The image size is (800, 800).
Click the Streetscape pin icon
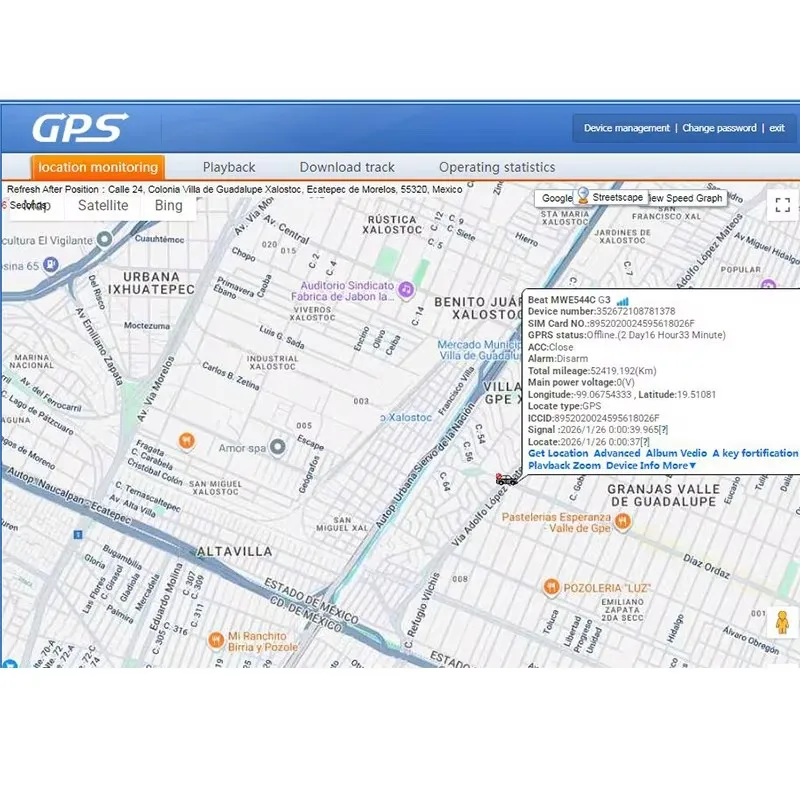(583, 195)
